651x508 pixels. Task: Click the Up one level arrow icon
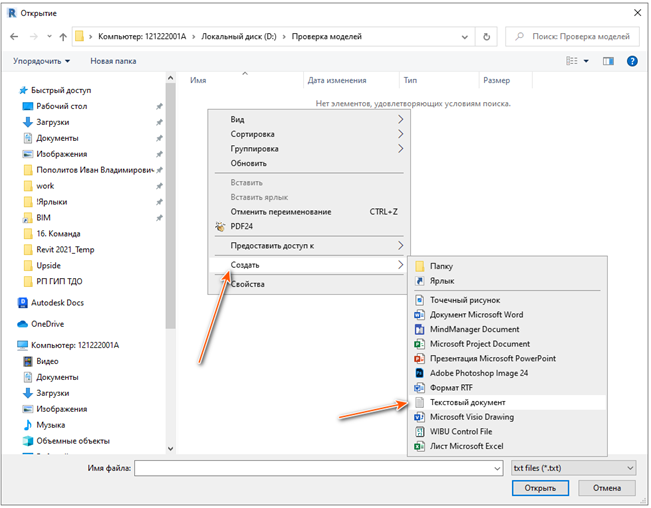click(x=63, y=37)
